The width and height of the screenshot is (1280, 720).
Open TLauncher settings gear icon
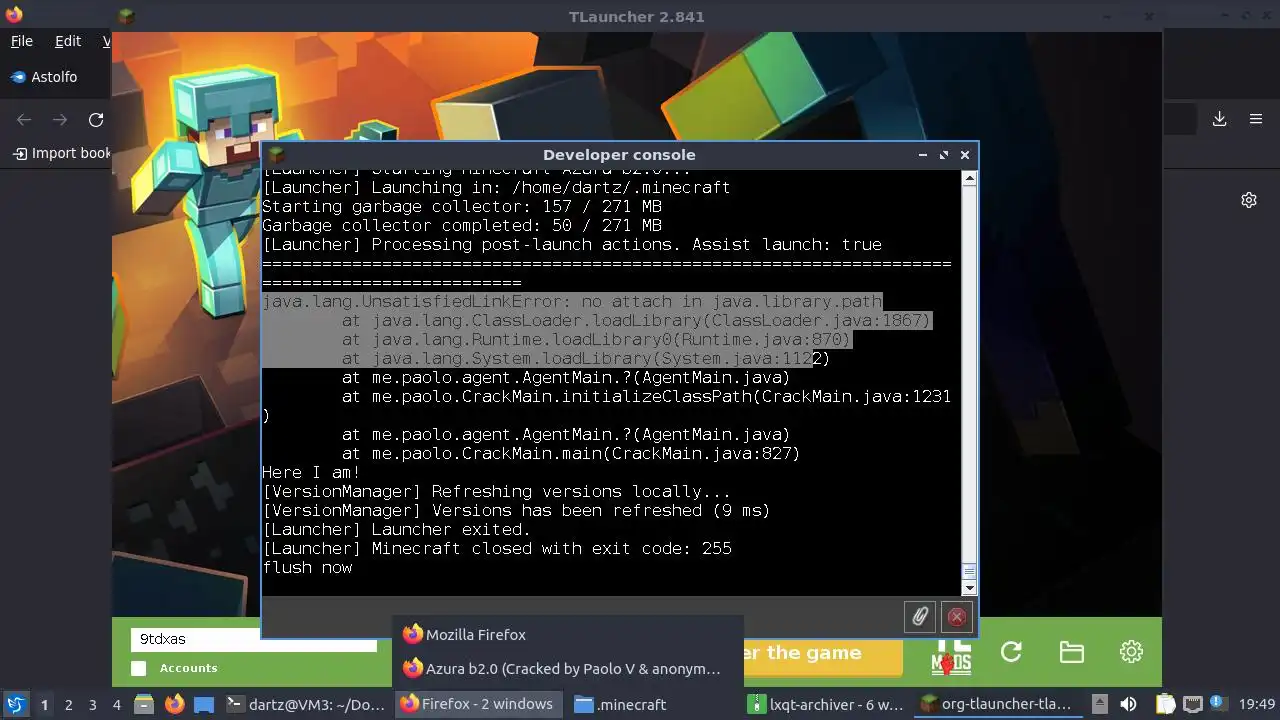coord(1131,652)
